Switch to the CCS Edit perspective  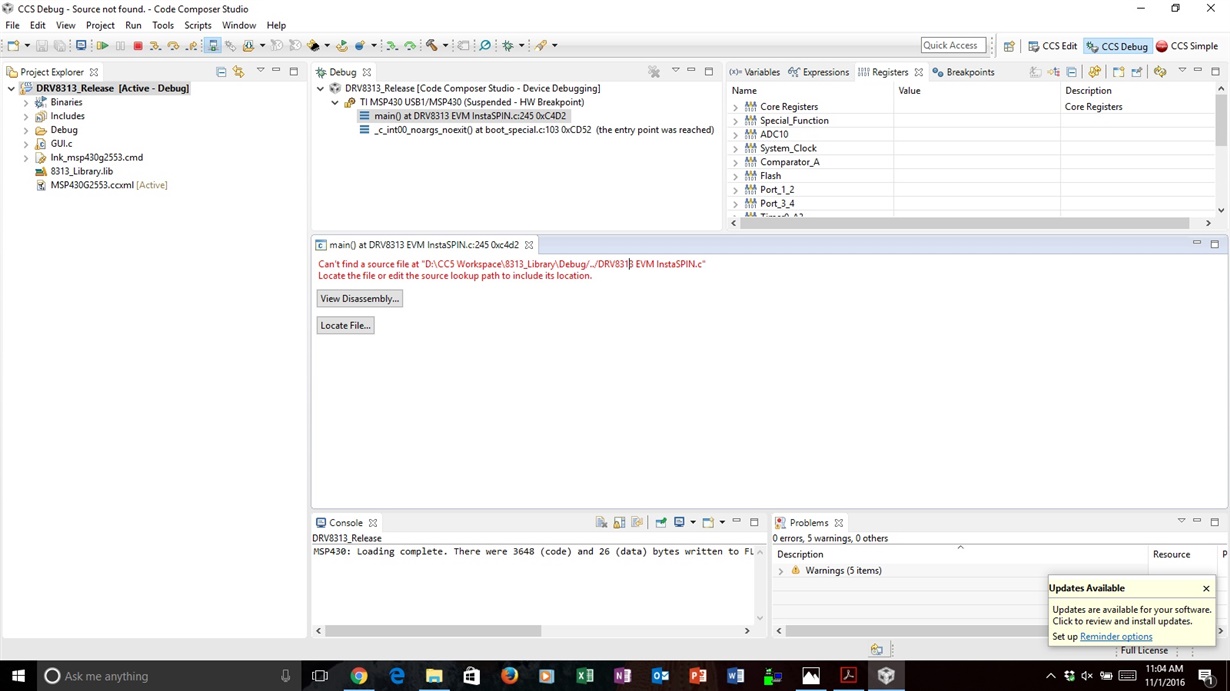click(x=1053, y=46)
